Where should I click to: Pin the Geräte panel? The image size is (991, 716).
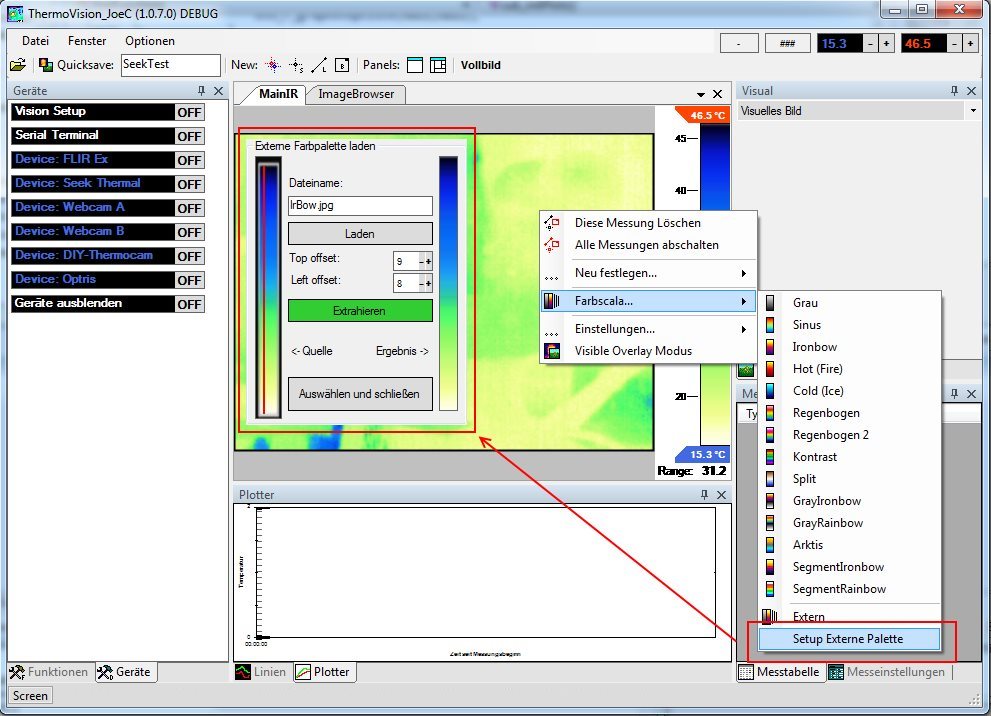201,91
